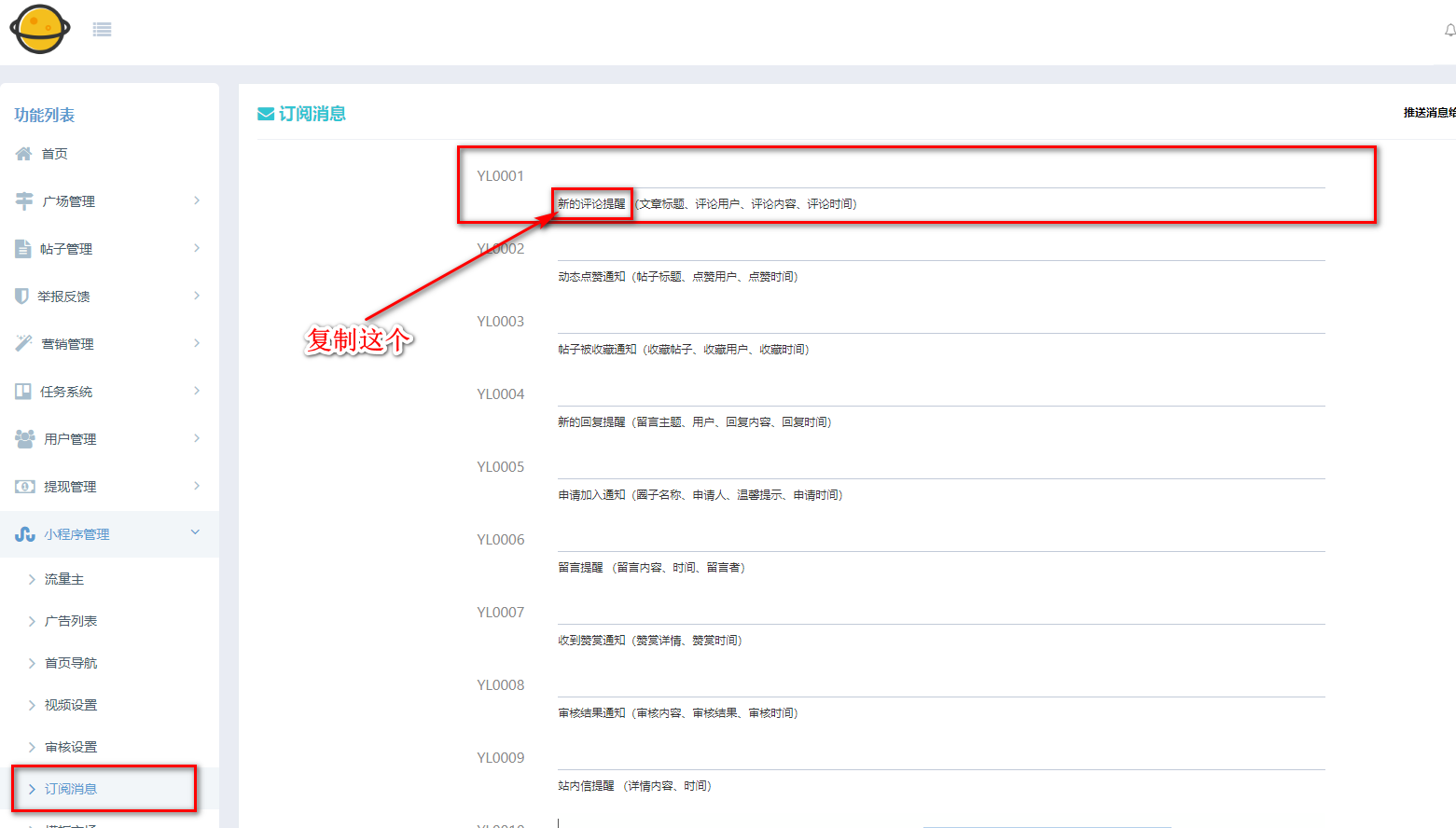Click the 帖子管理 document icon
This screenshot has height=828, width=1456.
click(23, 248)
